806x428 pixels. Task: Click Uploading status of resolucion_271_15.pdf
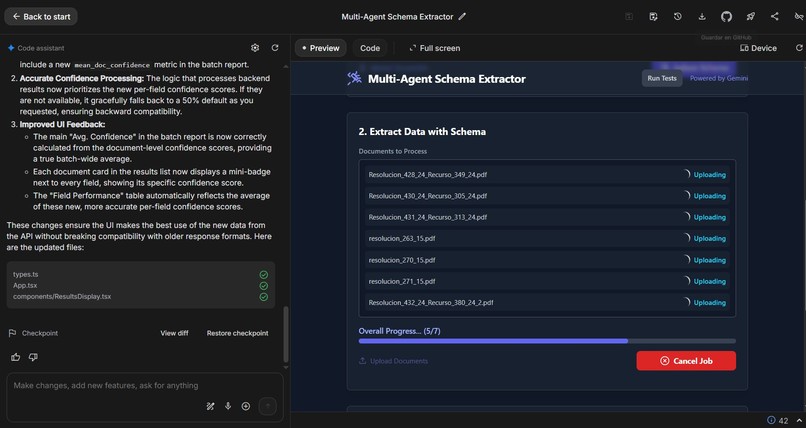tap(709, 281)
